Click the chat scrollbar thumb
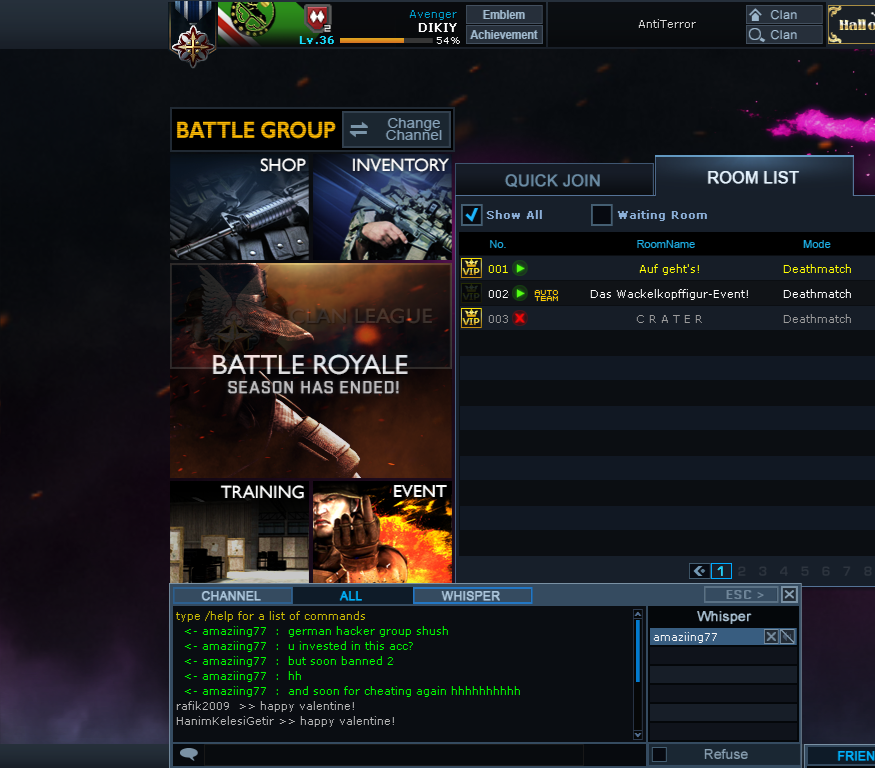Viewport: 875px width, 768px height. (638, 651)
